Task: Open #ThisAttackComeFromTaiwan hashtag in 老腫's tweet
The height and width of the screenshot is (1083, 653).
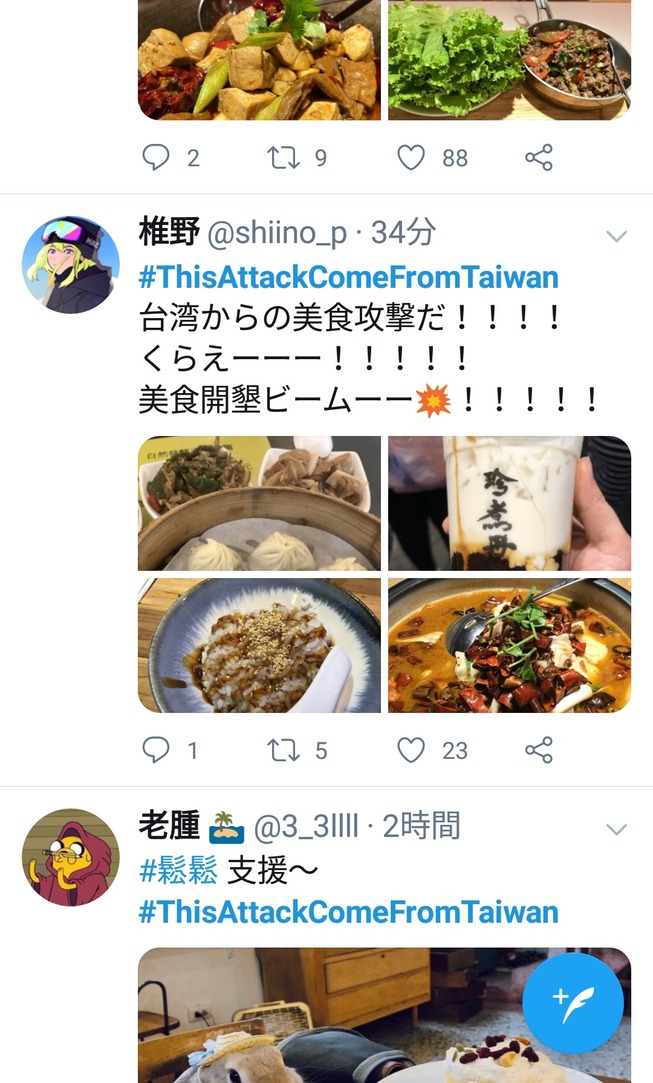Action: [x=348, y=912]
